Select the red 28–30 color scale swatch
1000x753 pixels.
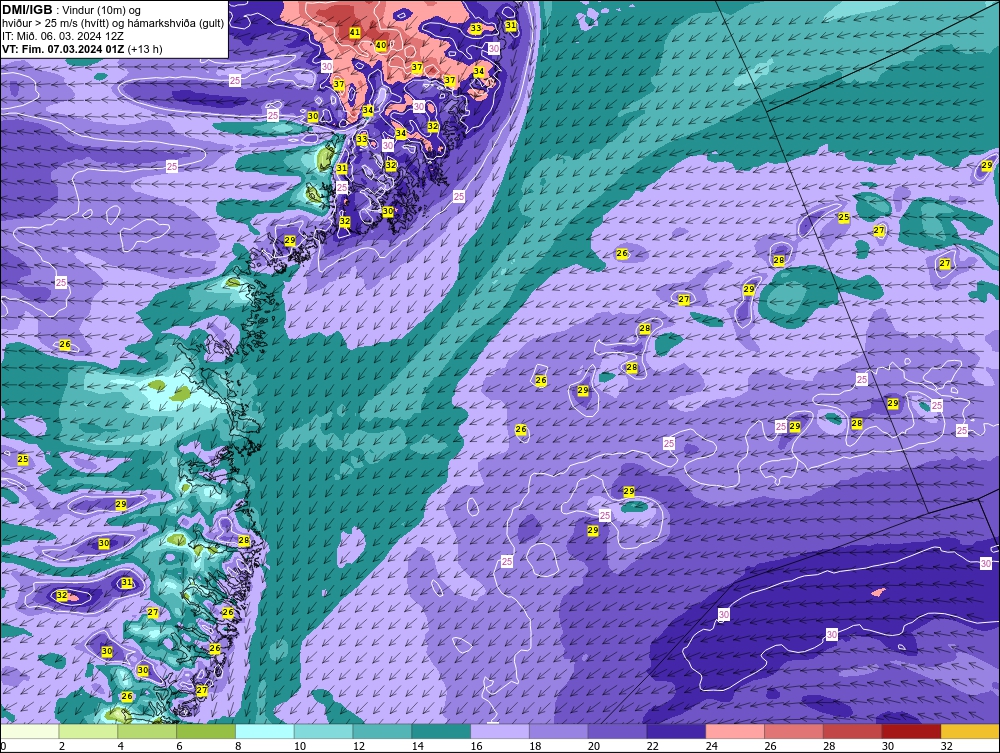point(853,731)
